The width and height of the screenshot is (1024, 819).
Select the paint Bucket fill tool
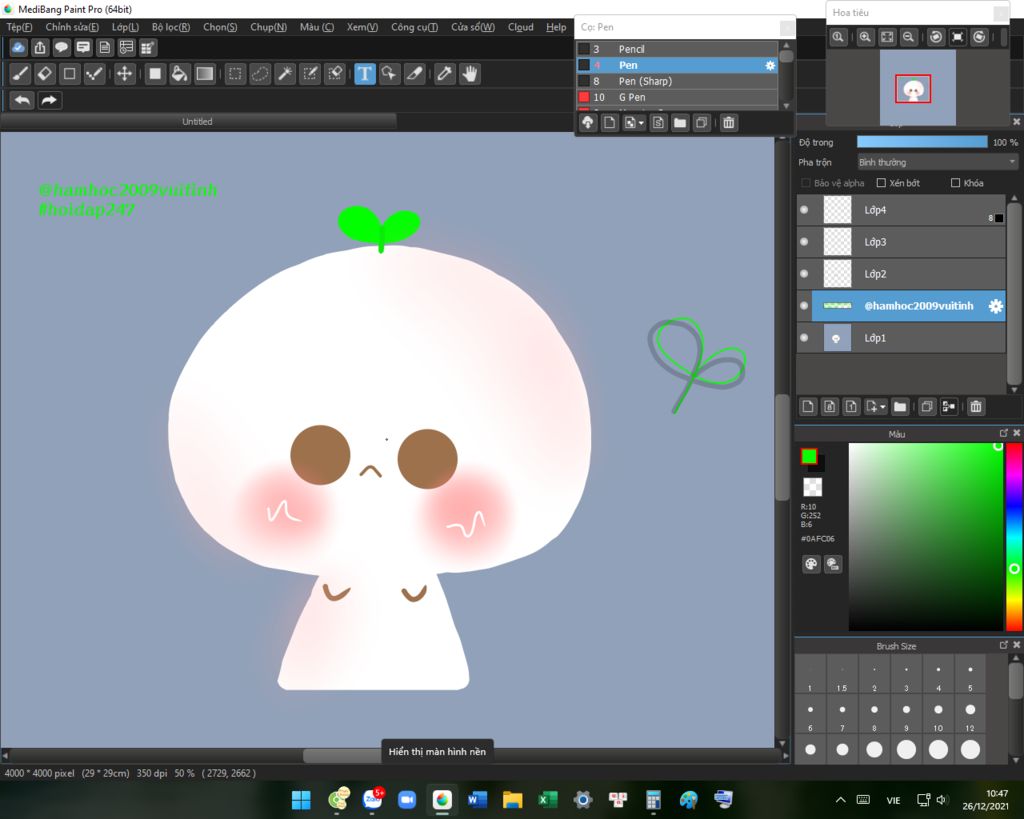click(179, 74)
